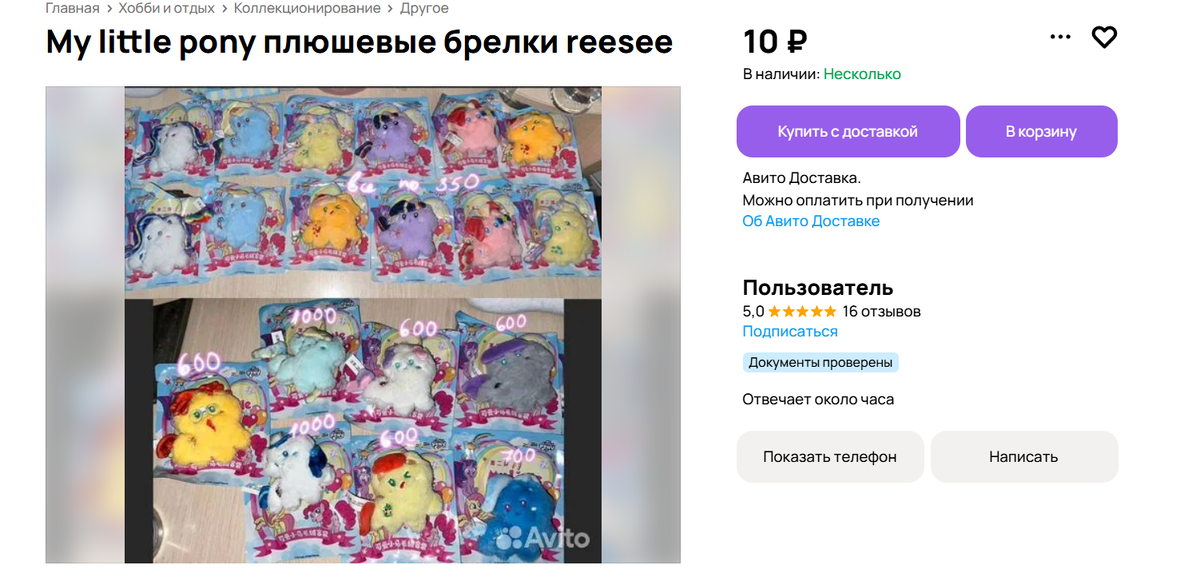Click Купить с доставкой button

(848, 131)
